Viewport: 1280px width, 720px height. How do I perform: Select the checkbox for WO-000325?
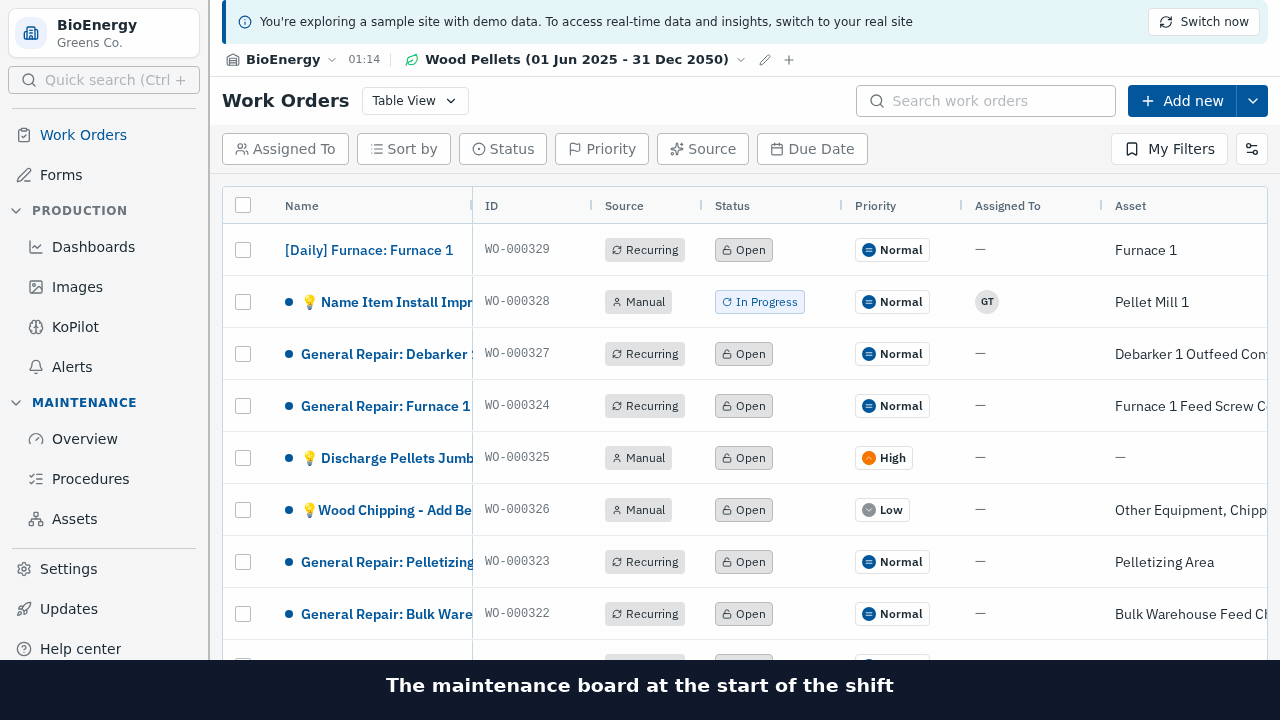(243, 458)
